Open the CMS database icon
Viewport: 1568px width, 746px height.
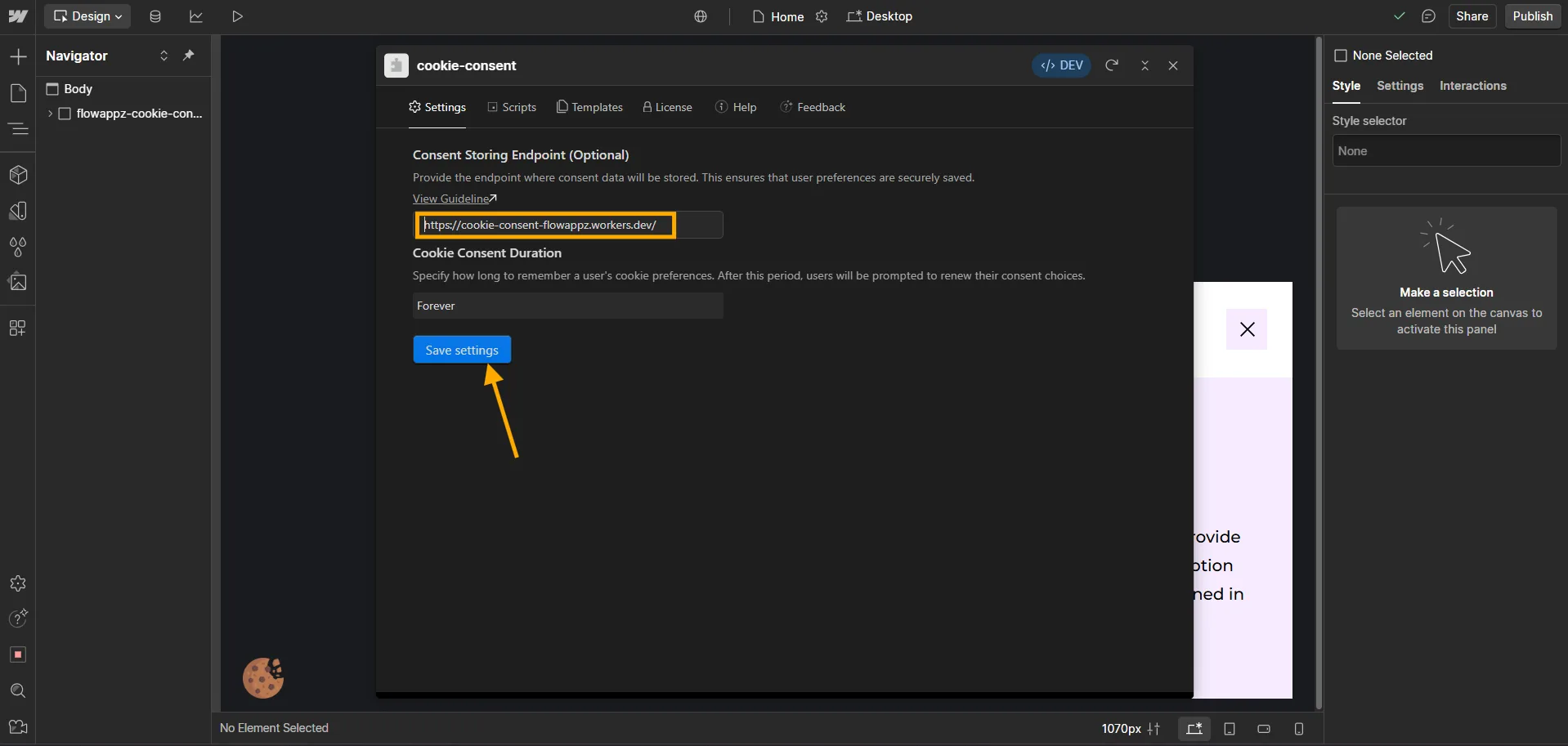[155, 16]
